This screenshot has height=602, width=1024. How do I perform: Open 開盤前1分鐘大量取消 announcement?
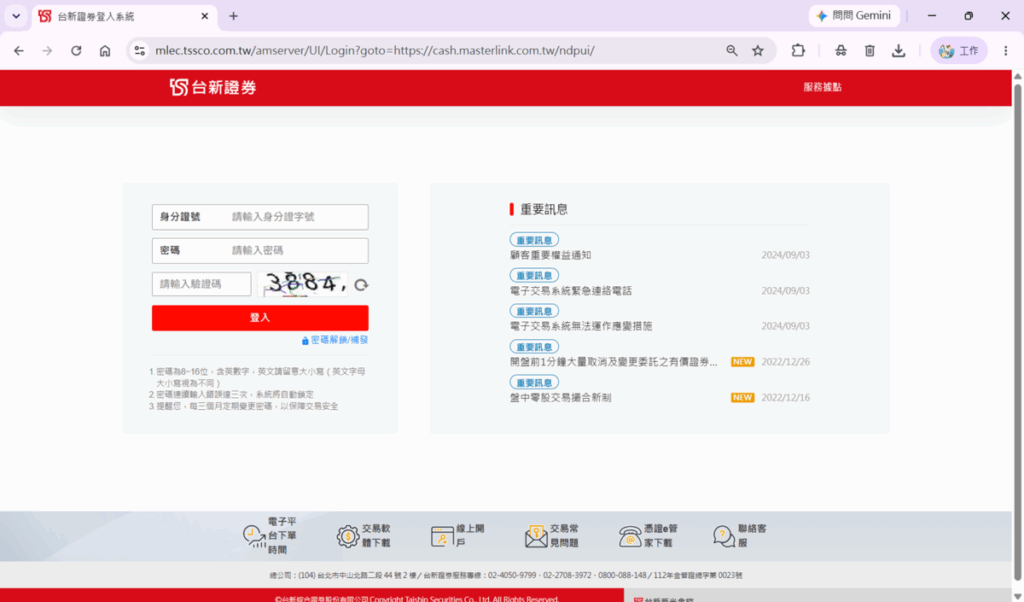[613, 362]
